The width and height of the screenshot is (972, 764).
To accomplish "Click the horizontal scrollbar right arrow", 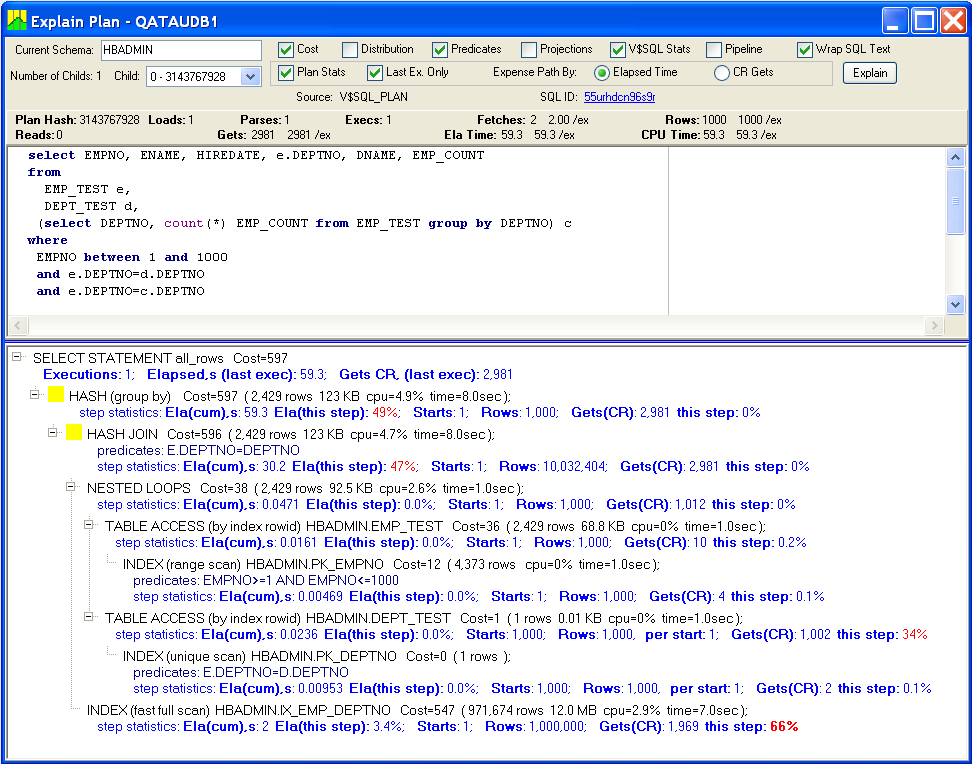I will 934,325.
